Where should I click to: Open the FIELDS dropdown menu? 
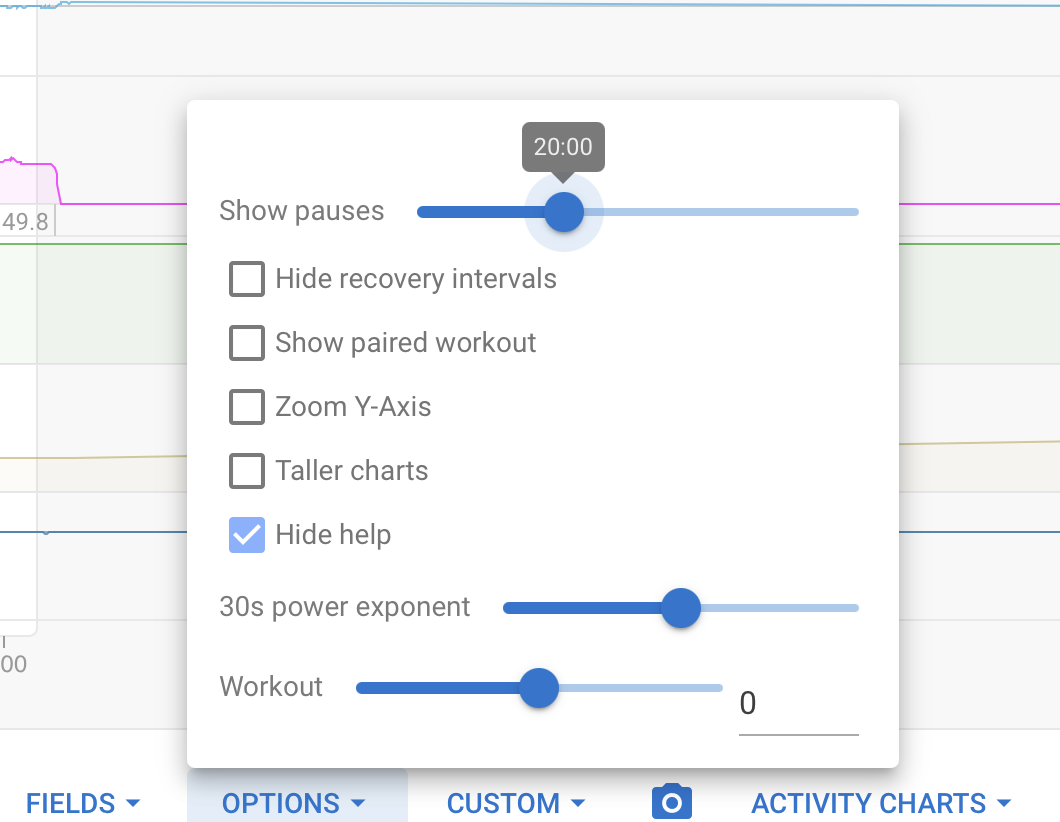click(x=83, y=803)
